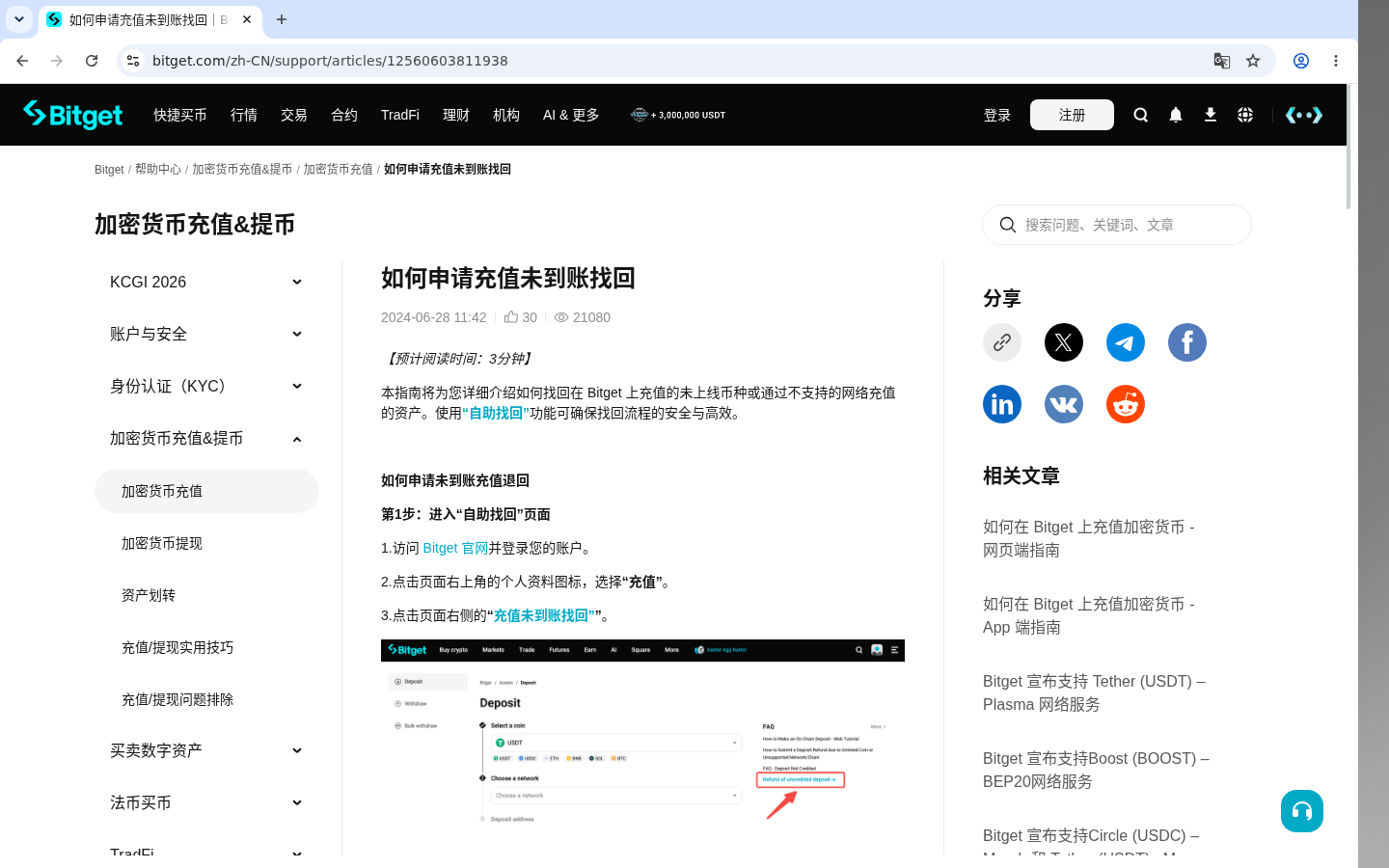Image resolution: width=1389 pixels, height=868 pixels.
Task: Click the Bitget logo in header
Action: tap(73, 115)
